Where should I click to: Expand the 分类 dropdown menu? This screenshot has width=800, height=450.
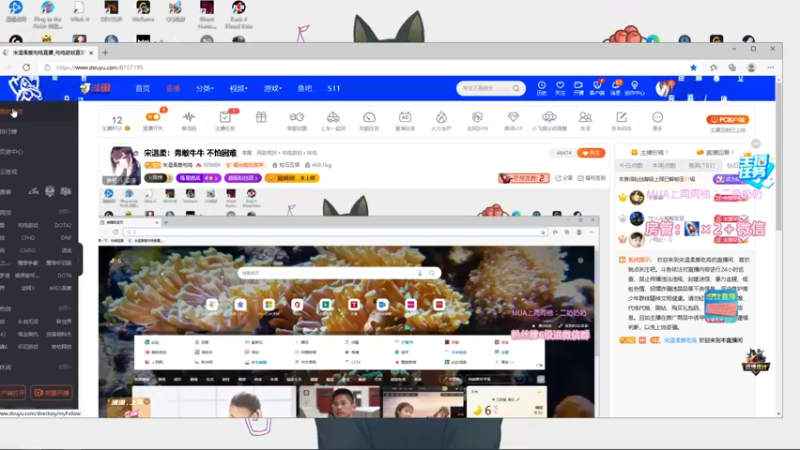point(205,88)
